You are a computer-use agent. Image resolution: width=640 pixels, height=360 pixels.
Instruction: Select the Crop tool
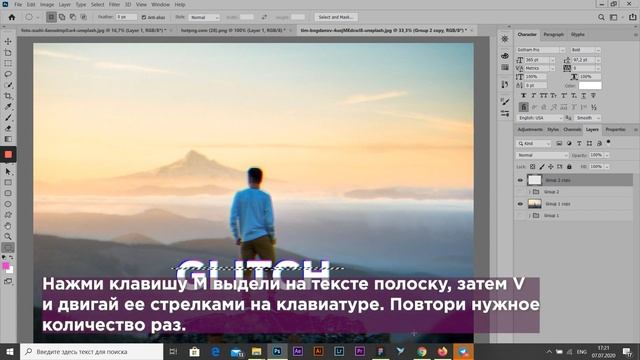tap(8, 96)
